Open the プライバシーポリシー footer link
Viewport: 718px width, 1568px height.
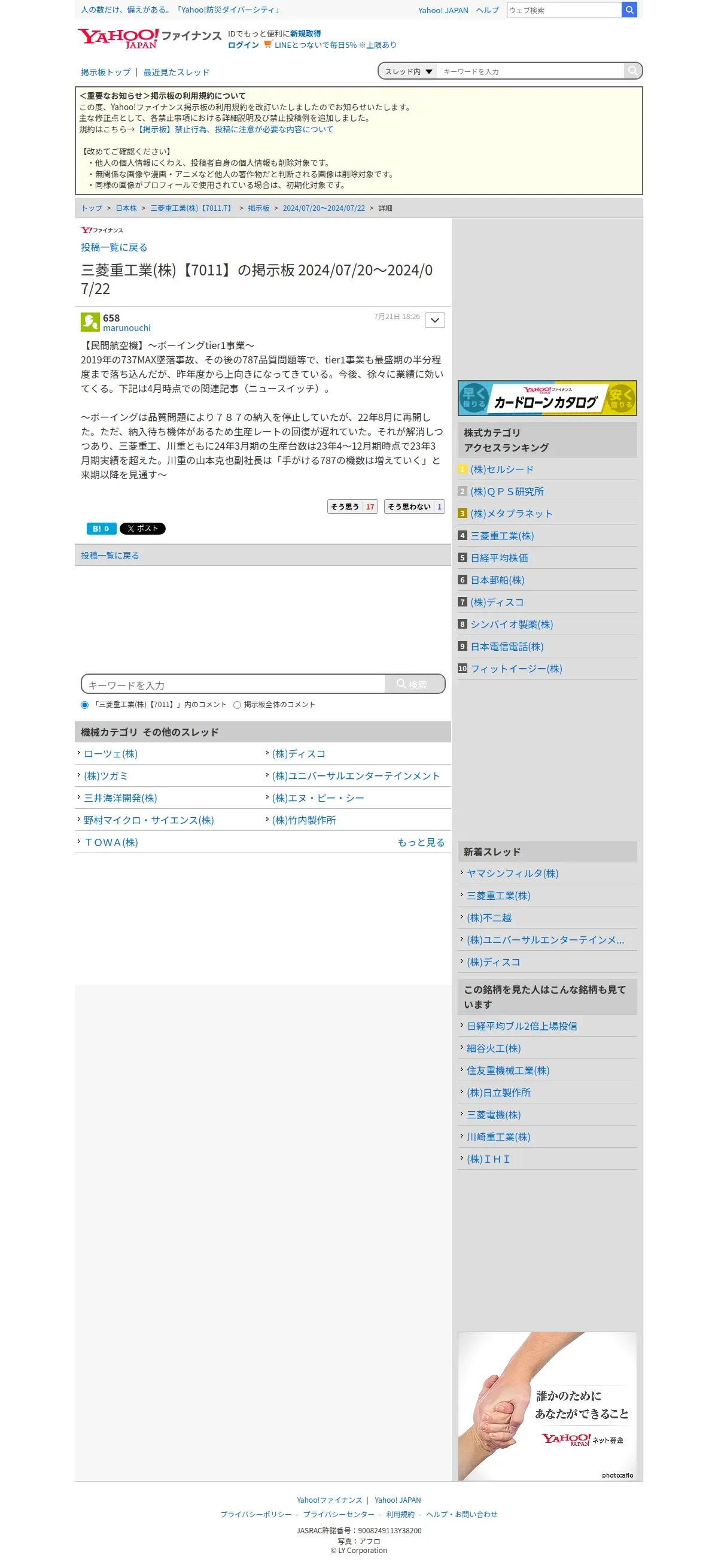(255, 1515)
